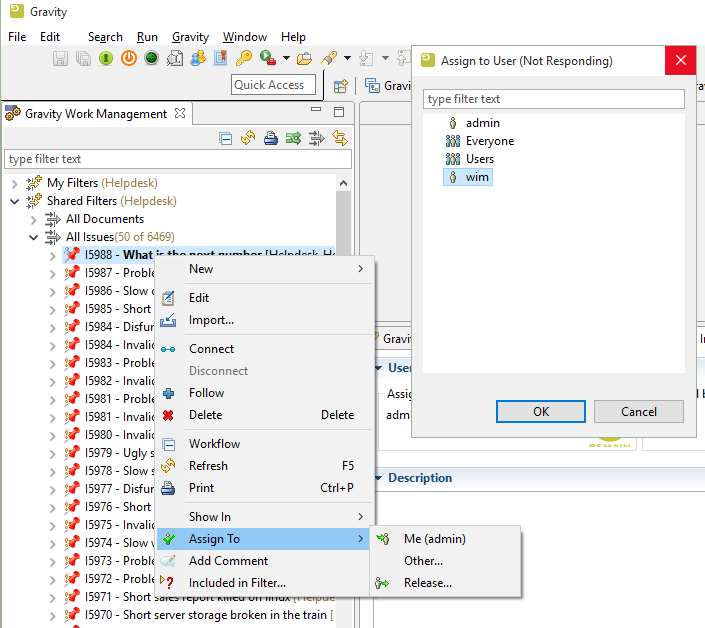Expand the All Documents tree node
This screenshot has width=705, height=628.
pos(33,219)
